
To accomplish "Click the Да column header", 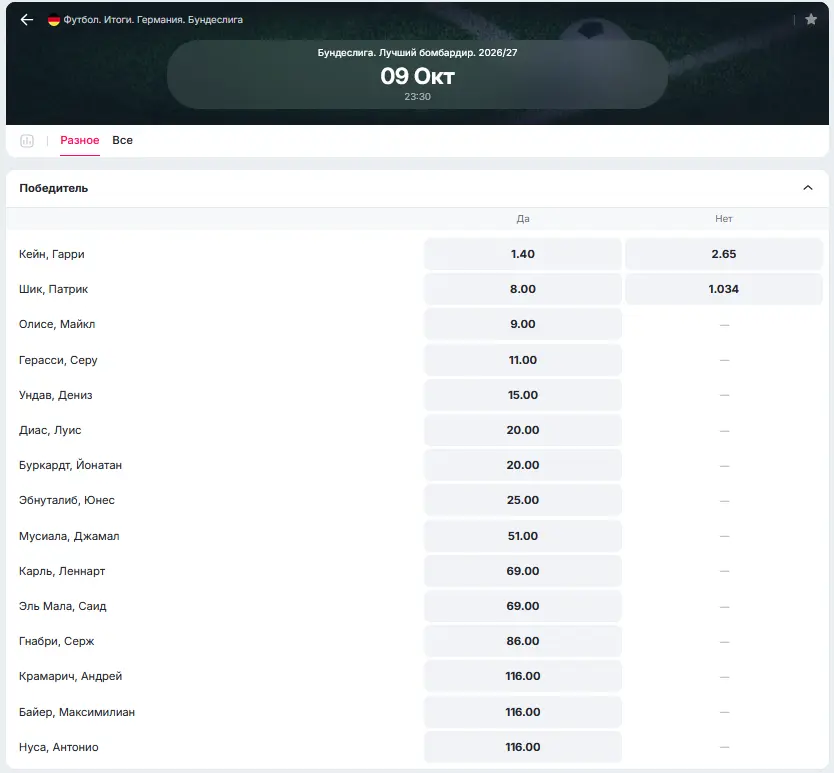I will [x=523, y=219].
